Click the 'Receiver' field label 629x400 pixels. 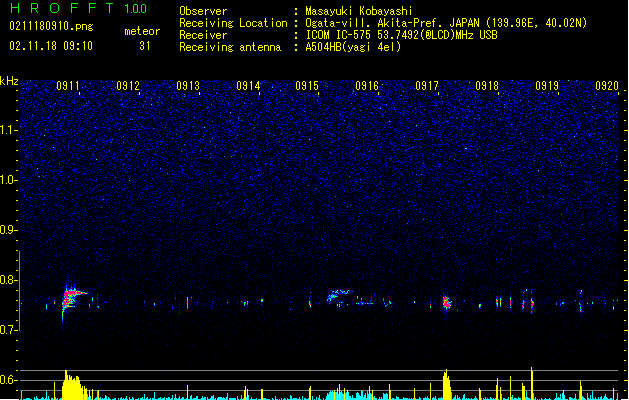(x=203, y=35)
